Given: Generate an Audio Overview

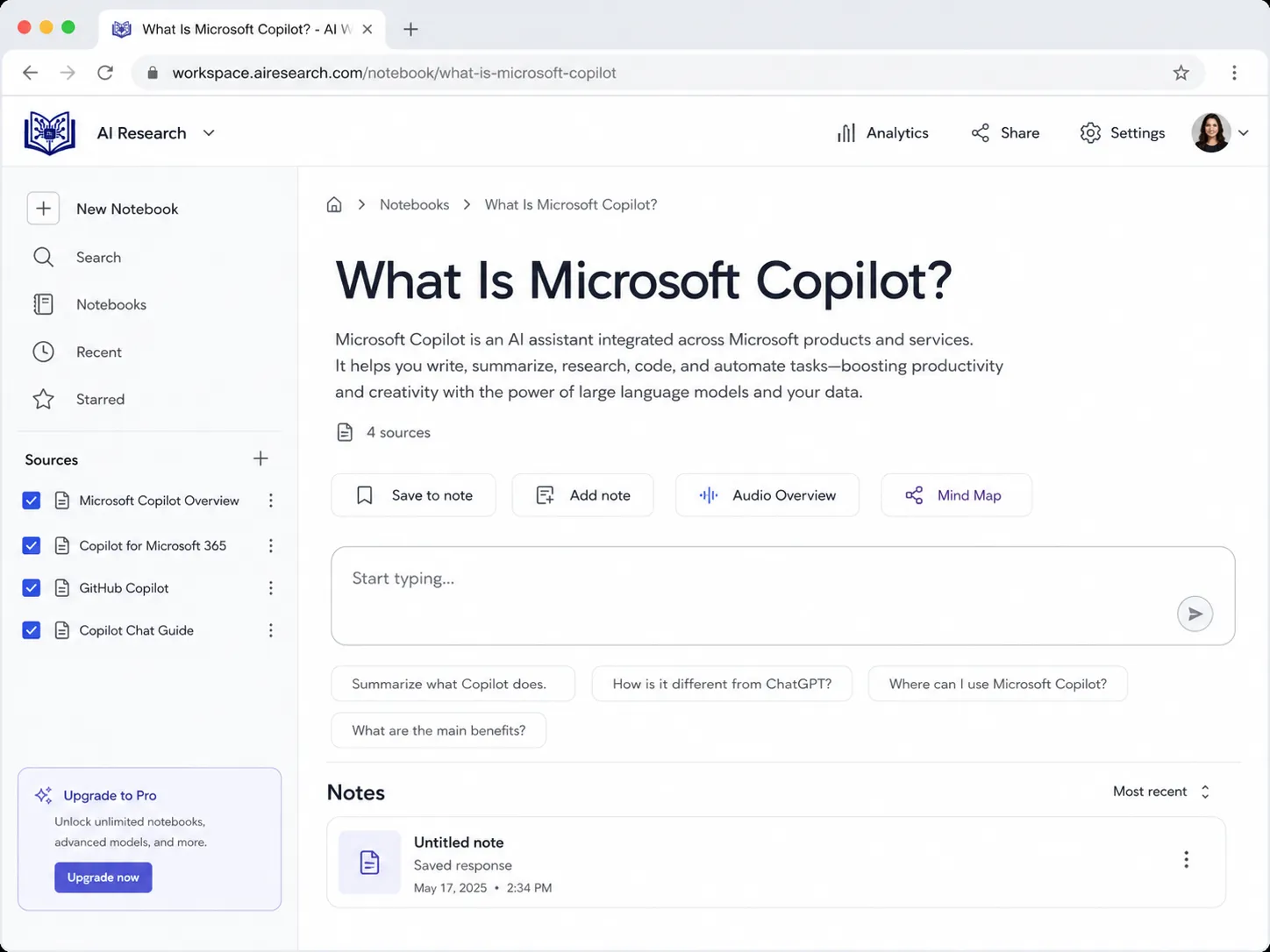Looking at the screenshot, I should point(767,495).
